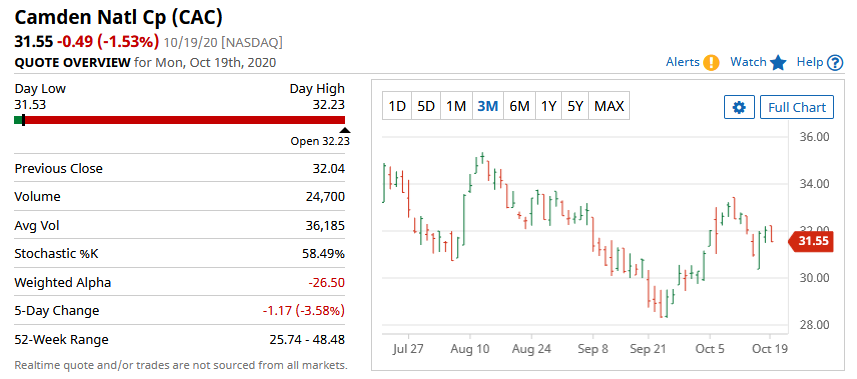The image size is (857, 379).
Task: Click the green segment of range bar
Action: 18,120
